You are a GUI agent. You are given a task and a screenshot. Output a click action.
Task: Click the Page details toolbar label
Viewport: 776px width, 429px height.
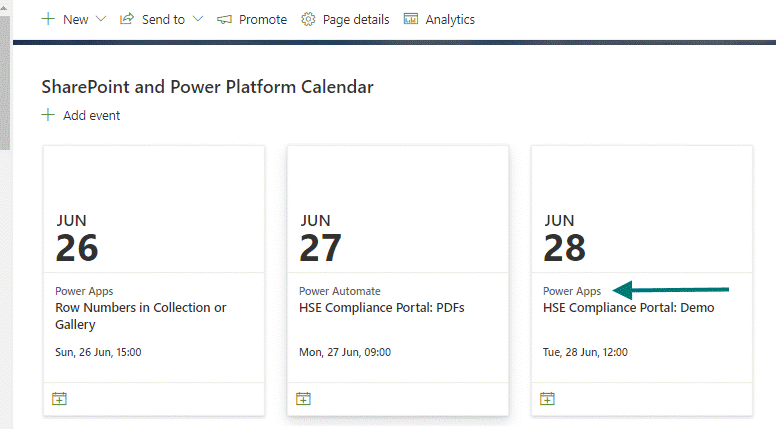point(355,19)
